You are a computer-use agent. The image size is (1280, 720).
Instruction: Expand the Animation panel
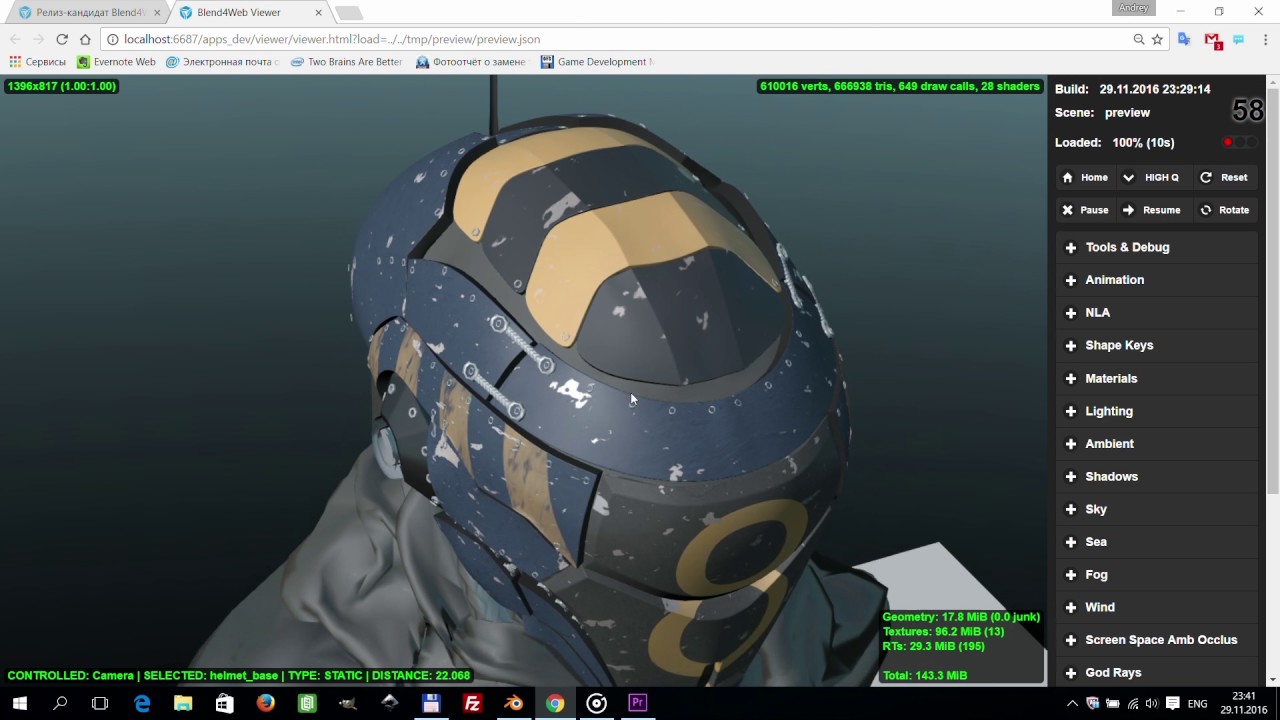click(x=1157, y=280)
